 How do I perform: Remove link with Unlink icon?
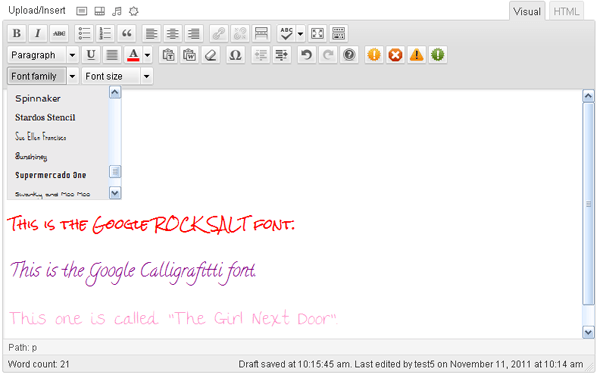(x=240, y=34)
